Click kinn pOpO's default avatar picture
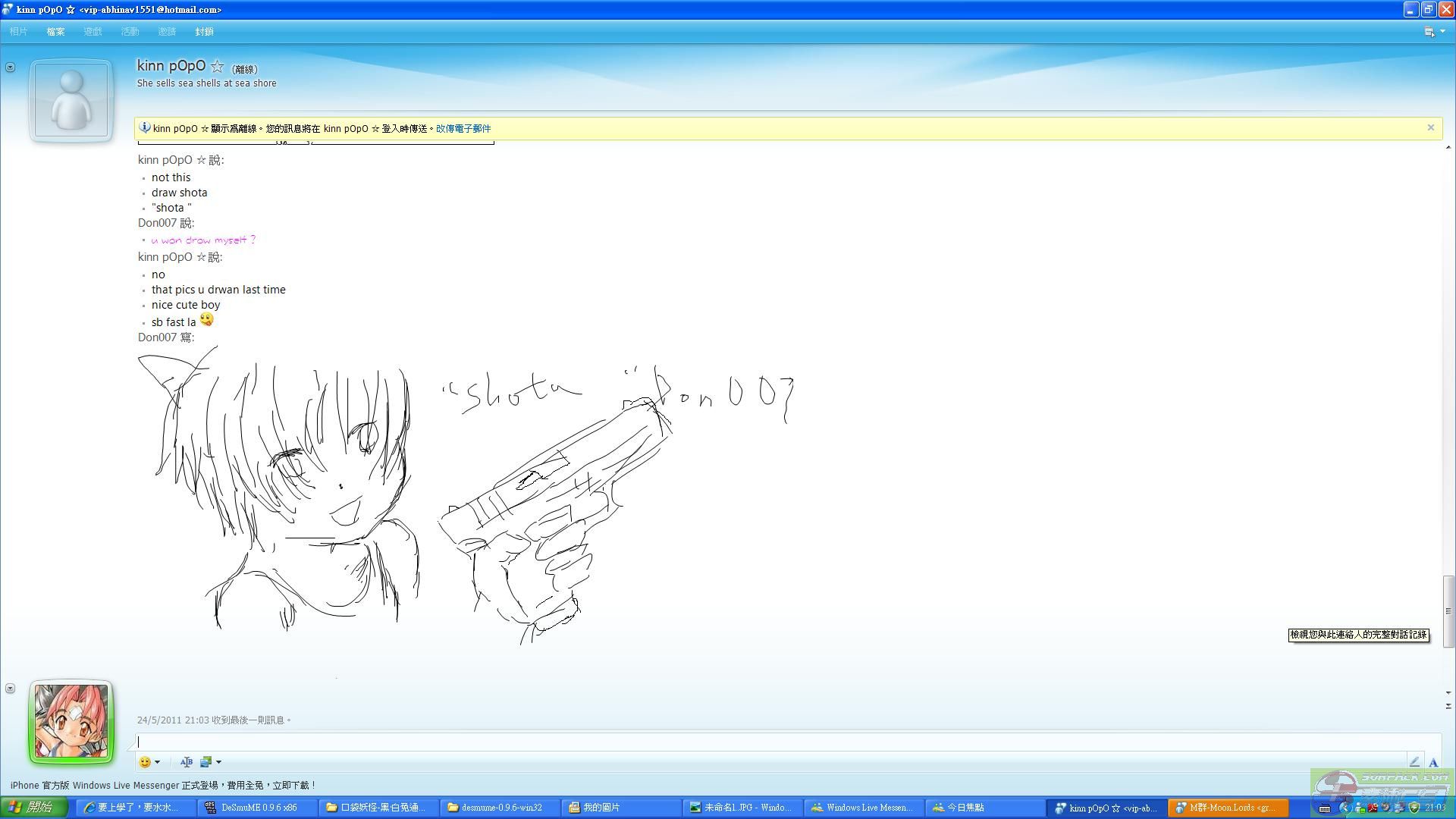 click(71, 100)
